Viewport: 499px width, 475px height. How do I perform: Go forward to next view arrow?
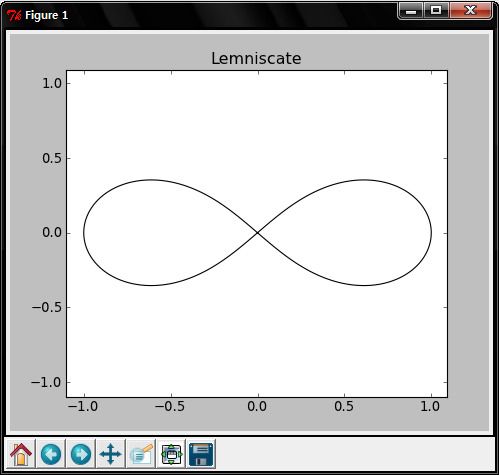(x=81, y=454)
